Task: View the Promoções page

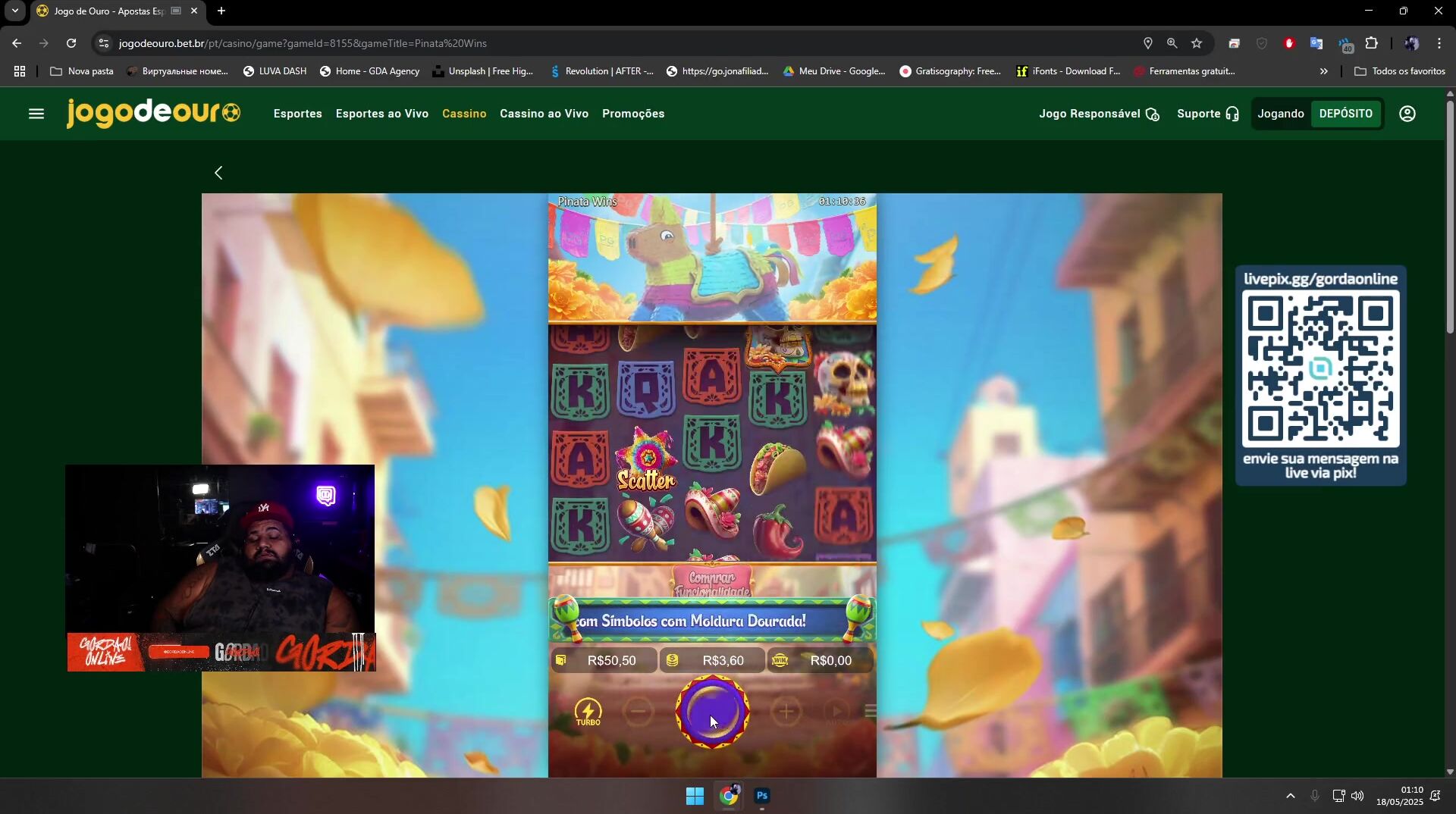Action: pyautogui.click(x=633, y=114)
